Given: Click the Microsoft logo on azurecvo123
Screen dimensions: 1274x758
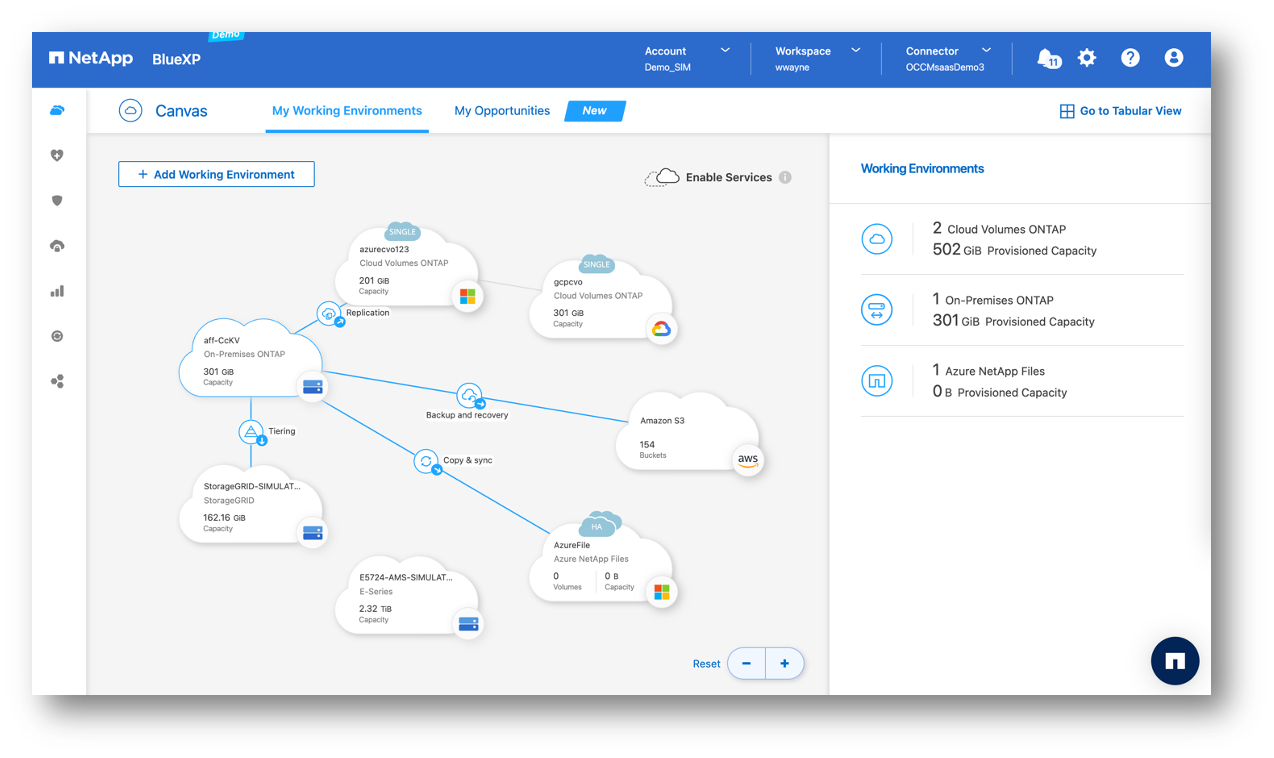Looking at the screenshot, I should [x=466, y=296].
